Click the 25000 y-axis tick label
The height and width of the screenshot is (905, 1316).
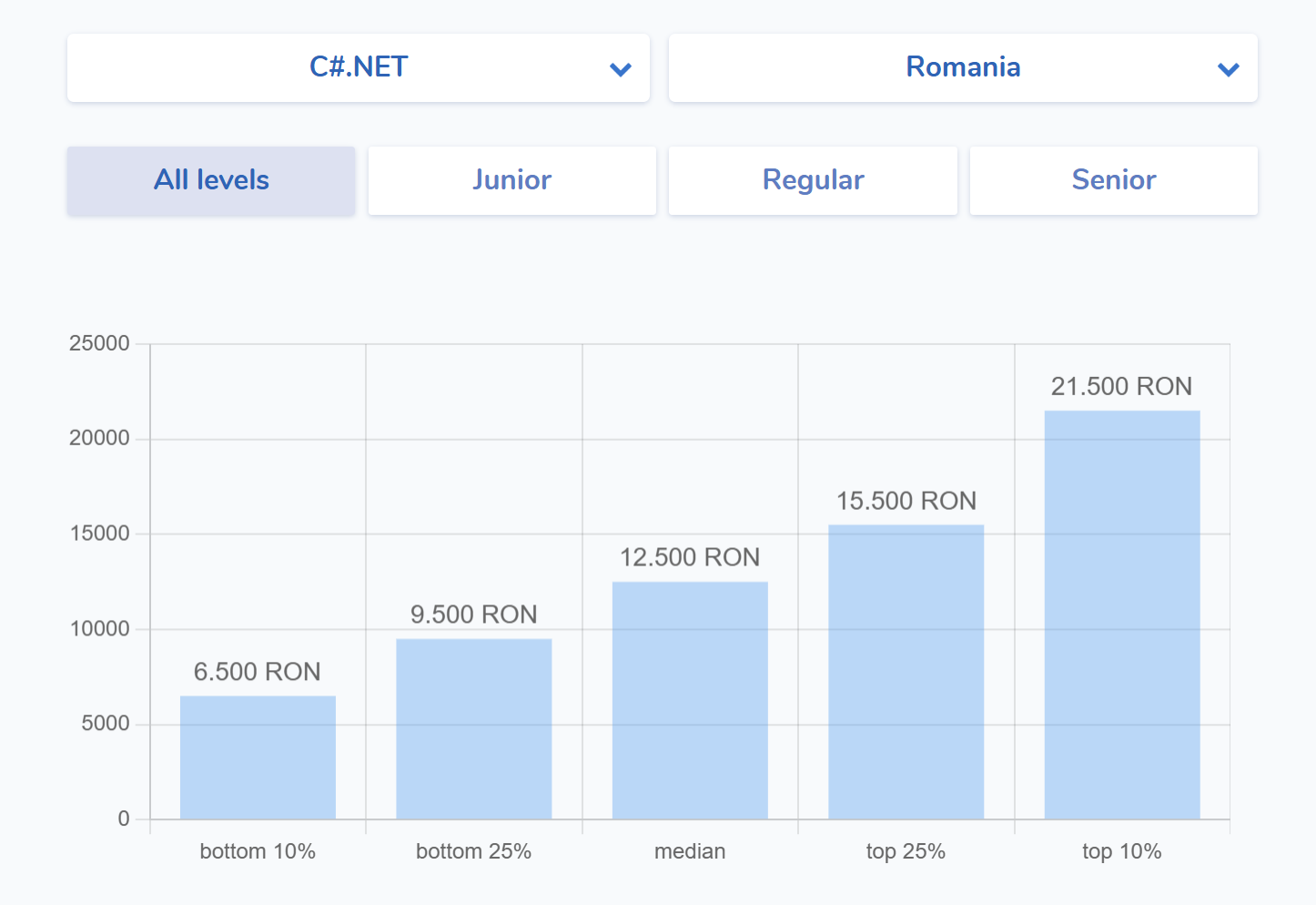(99, 343)
